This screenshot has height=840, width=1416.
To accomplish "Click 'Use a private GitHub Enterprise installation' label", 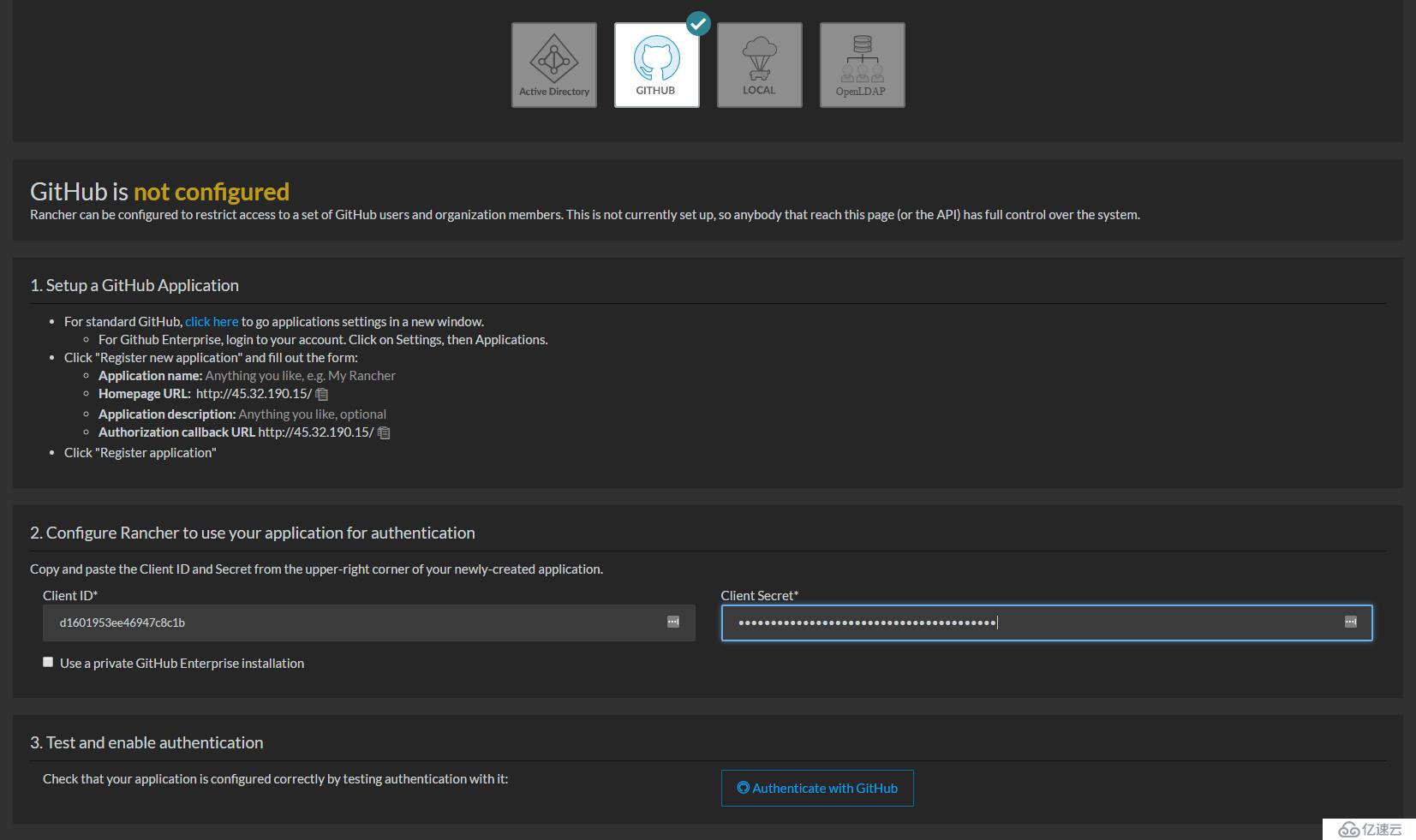I will click(x=182, y=663).
